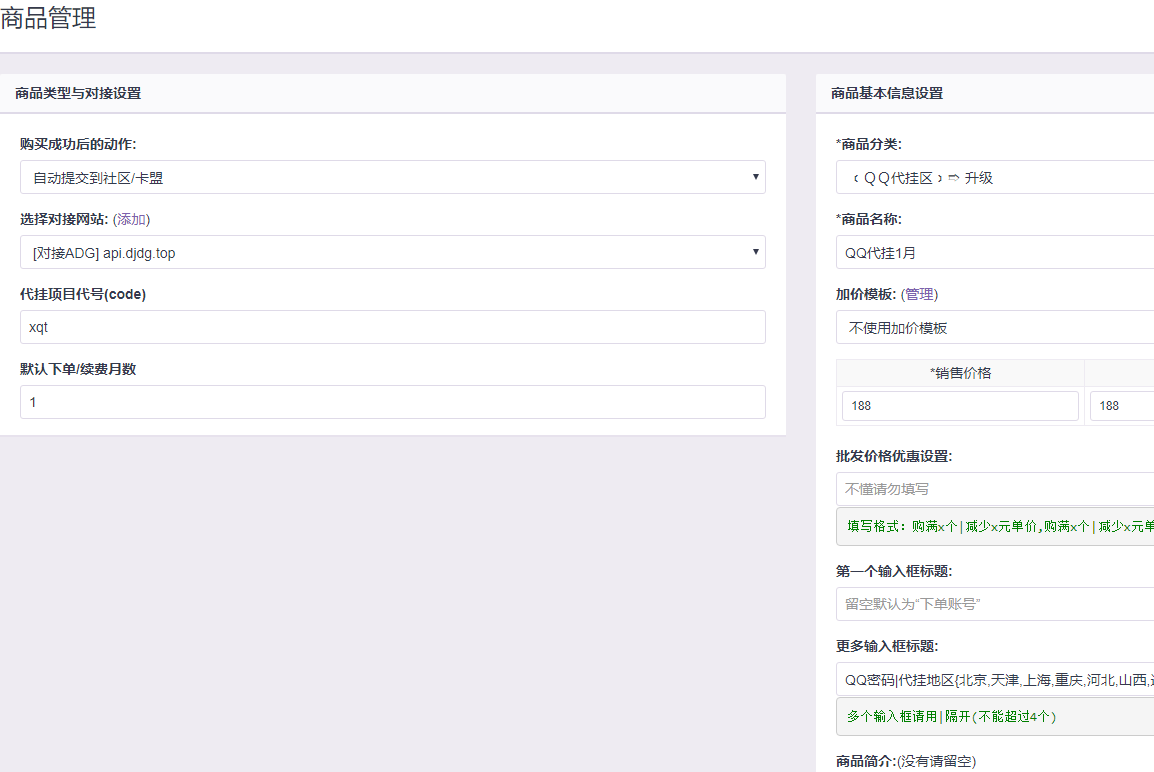
Task: Click the 添加 link beside 选择对接网站
Action: click(131, 219)
